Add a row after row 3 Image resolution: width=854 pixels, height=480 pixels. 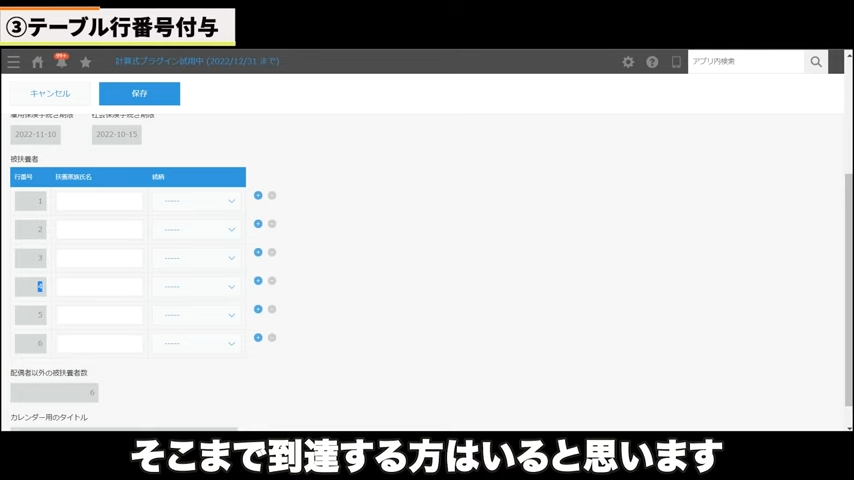(x=258, y=252)
